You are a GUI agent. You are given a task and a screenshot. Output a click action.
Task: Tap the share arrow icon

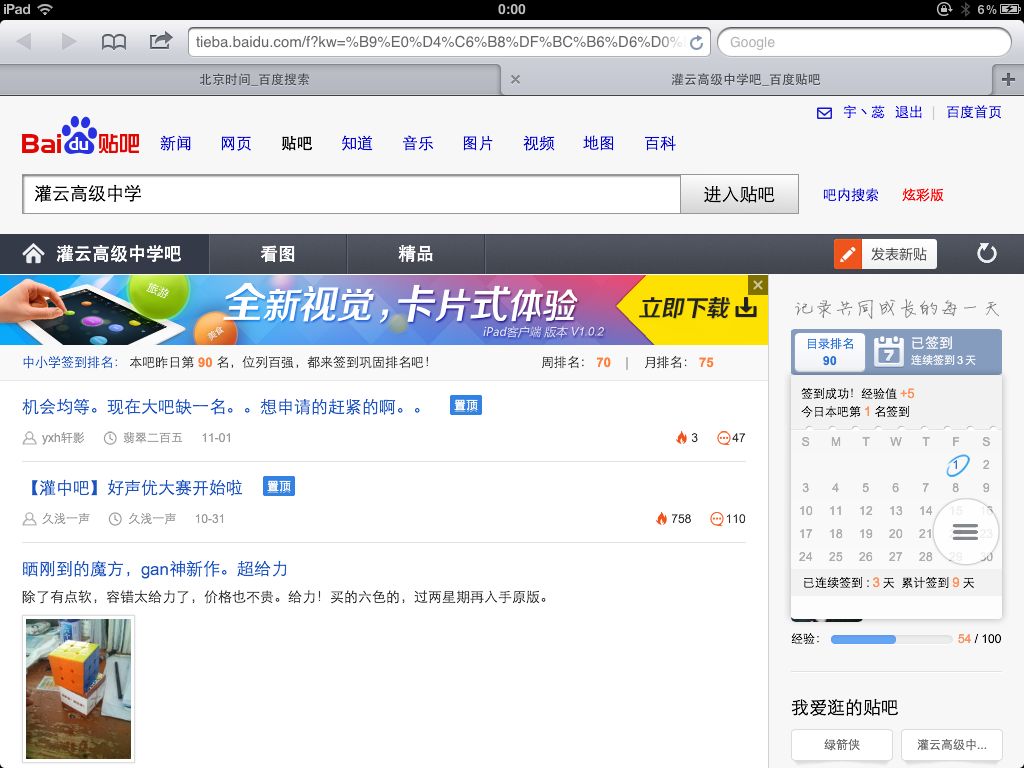161,40
